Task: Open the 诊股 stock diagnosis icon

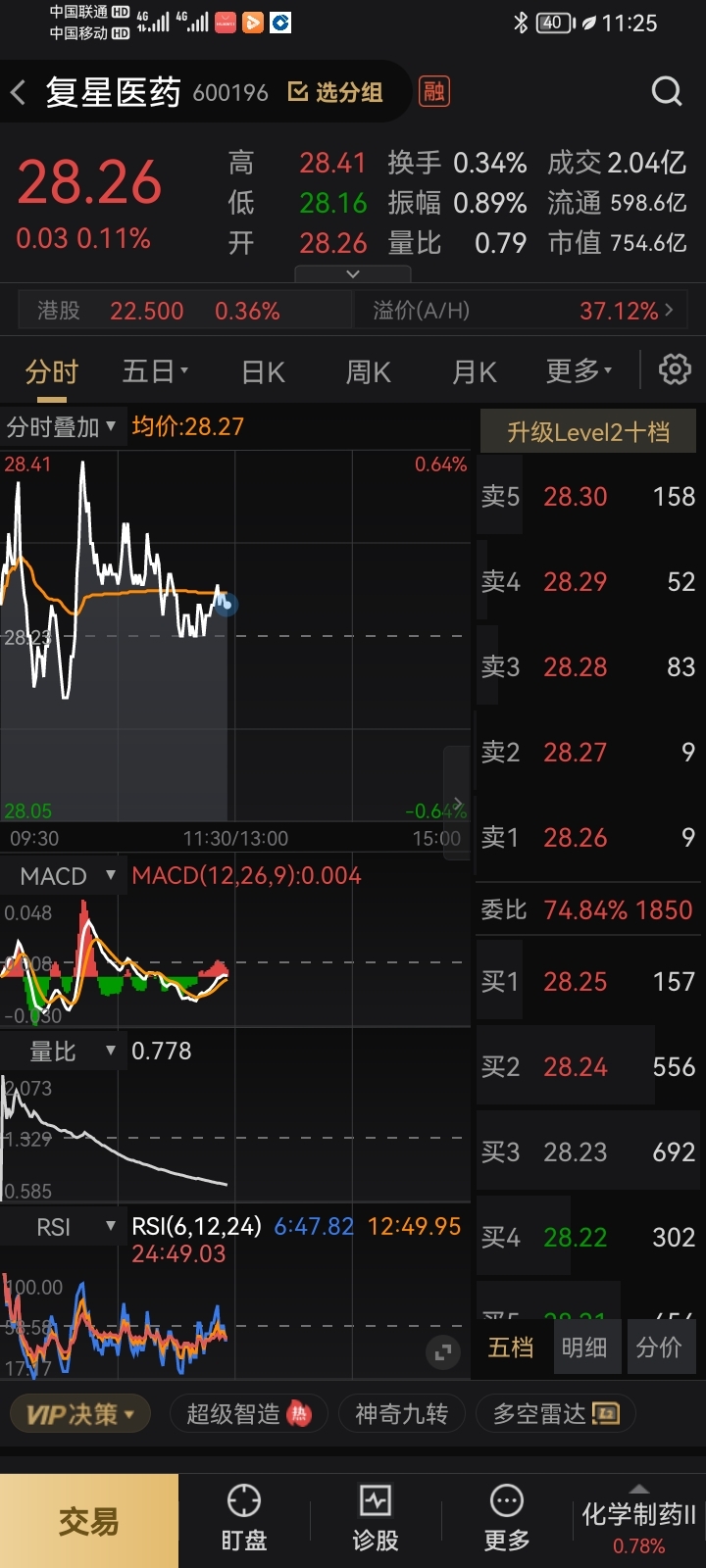Action: [376, 1519]
